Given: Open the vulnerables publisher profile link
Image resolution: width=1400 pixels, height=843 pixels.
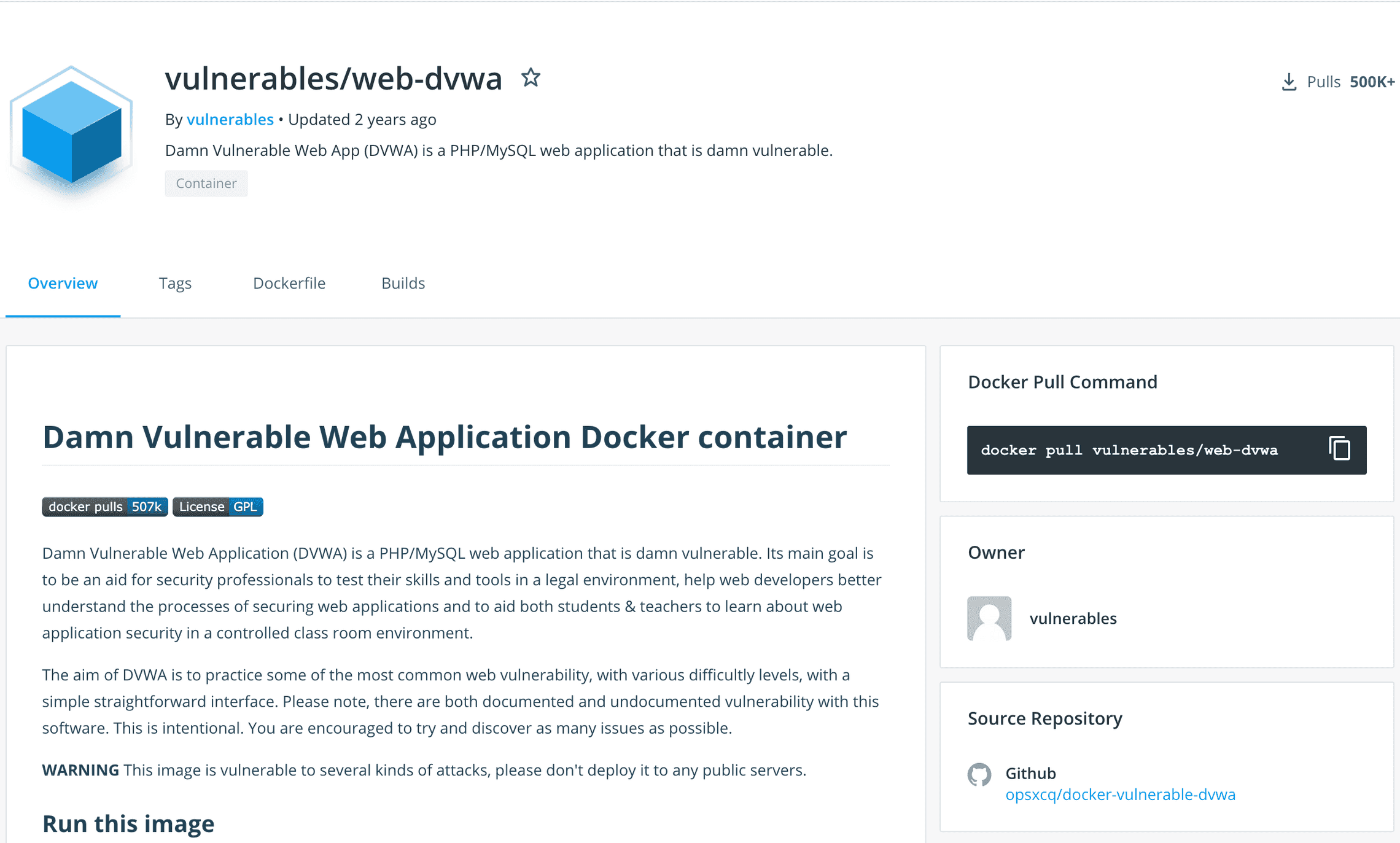Looking at the screenshot, I should pos(230,119).
